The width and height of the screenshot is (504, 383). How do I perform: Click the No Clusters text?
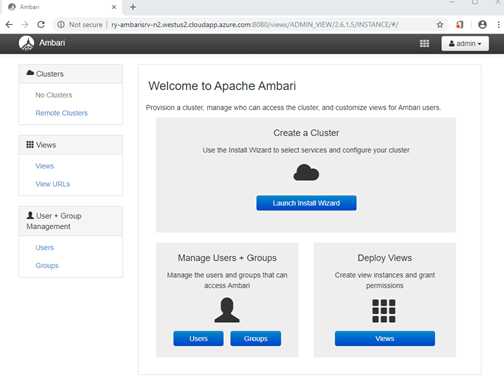54,95
